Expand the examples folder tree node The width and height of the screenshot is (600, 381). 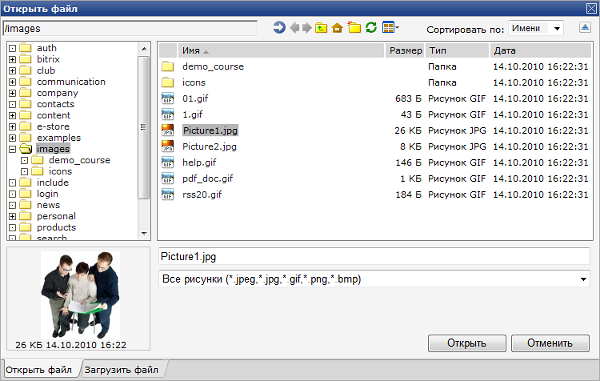pos(13,138)
